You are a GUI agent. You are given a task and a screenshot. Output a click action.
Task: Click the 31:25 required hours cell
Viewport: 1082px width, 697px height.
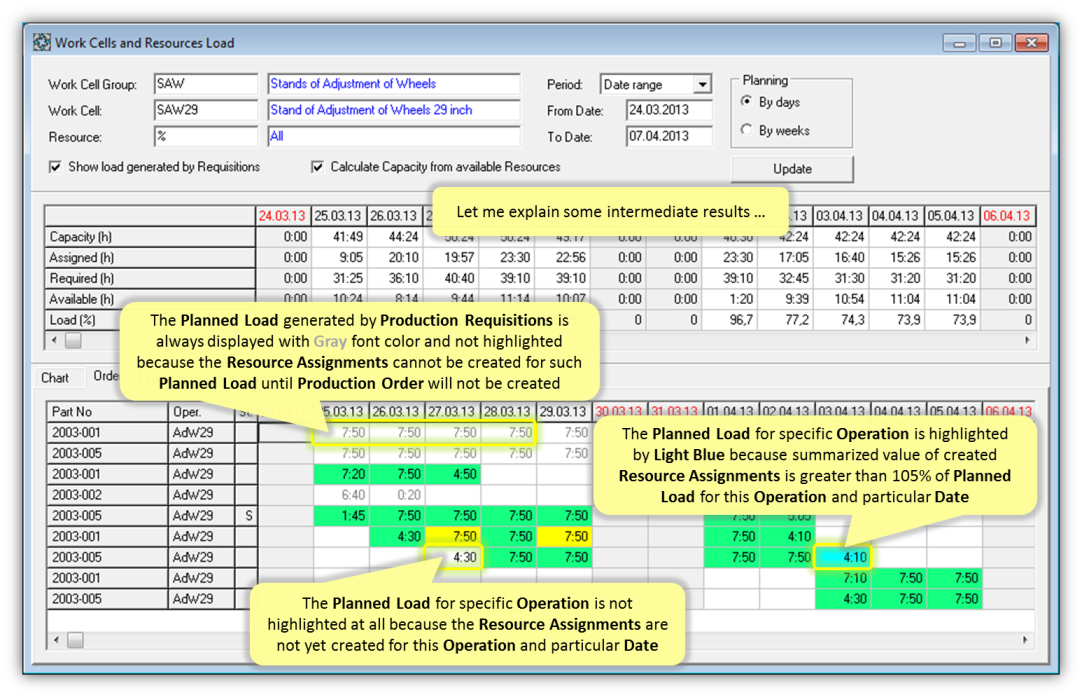[339, 278]
